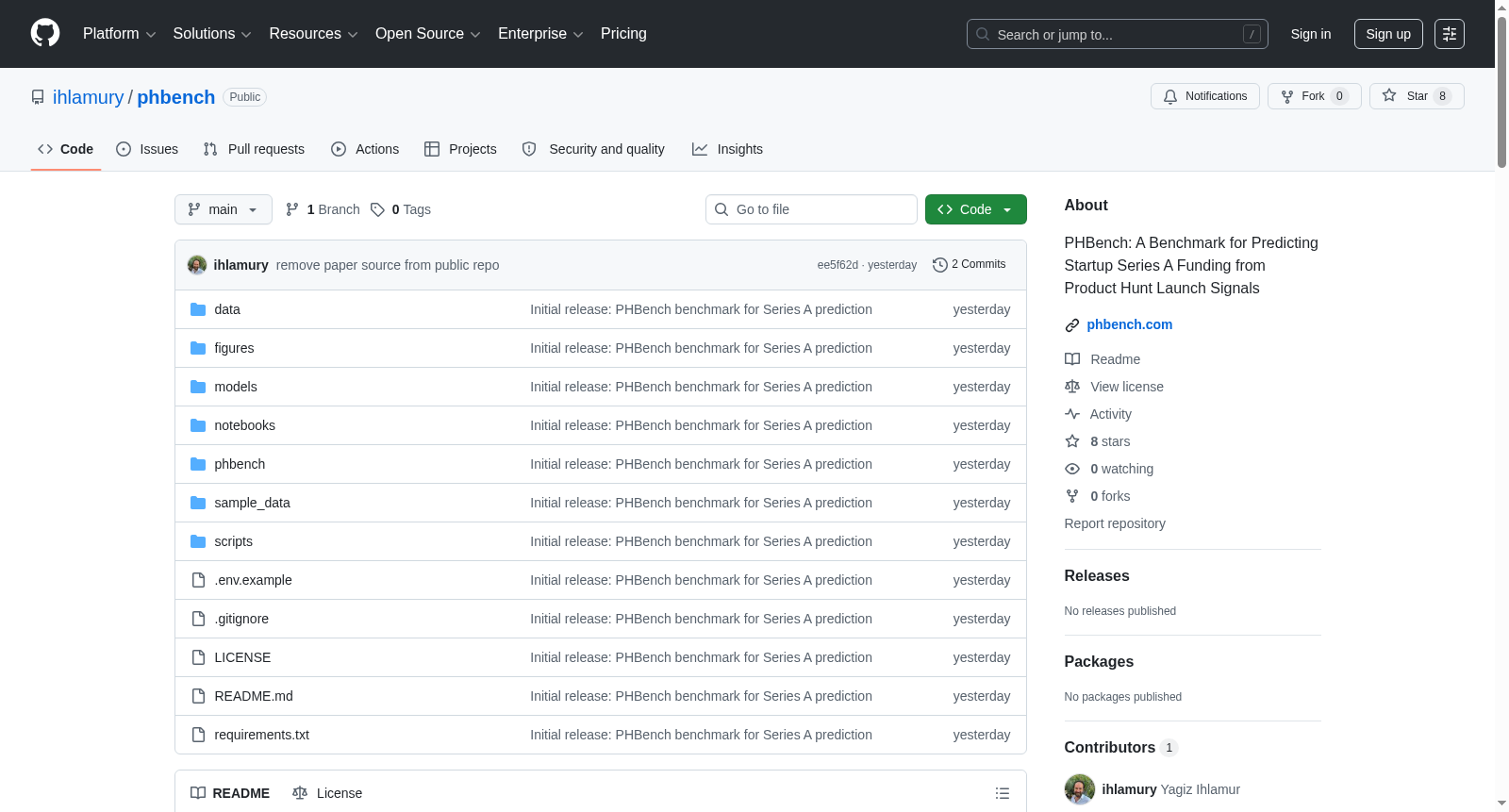
Task: Star the phbench repository
Action: pyautogui.click(x=1417, y=96)
